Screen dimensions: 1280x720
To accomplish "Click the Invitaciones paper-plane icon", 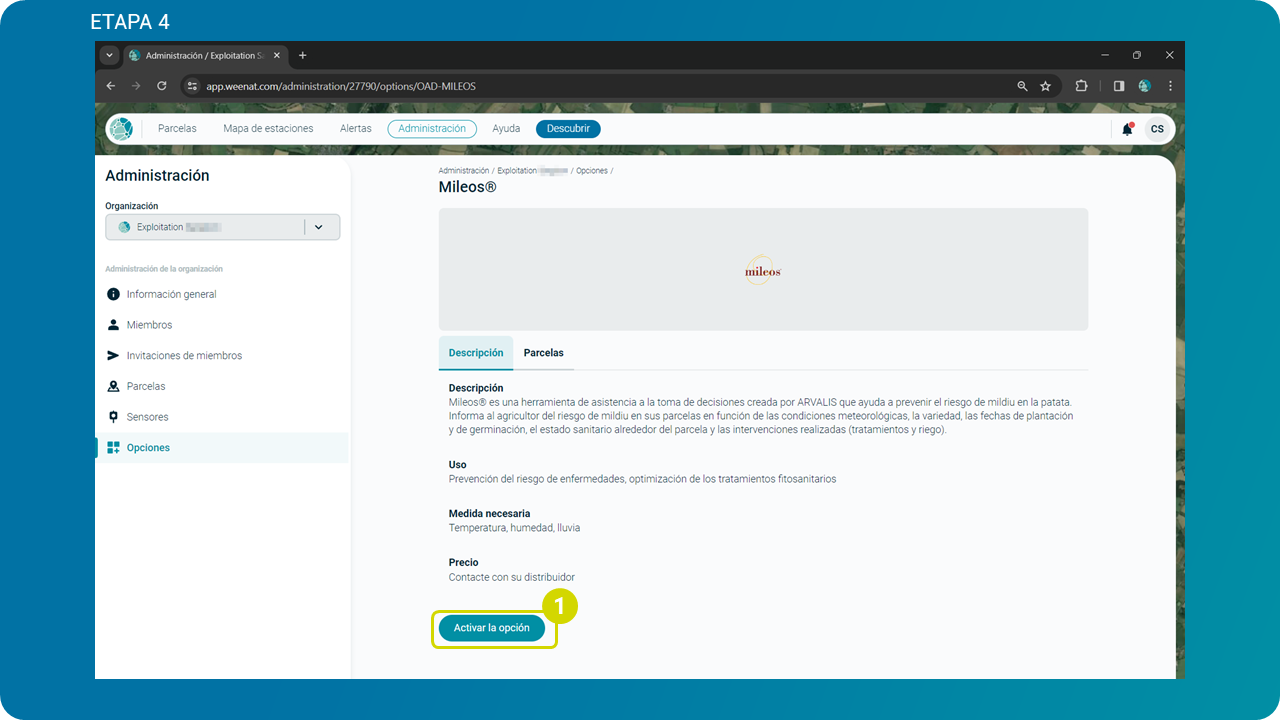I will tap(113, 356).
